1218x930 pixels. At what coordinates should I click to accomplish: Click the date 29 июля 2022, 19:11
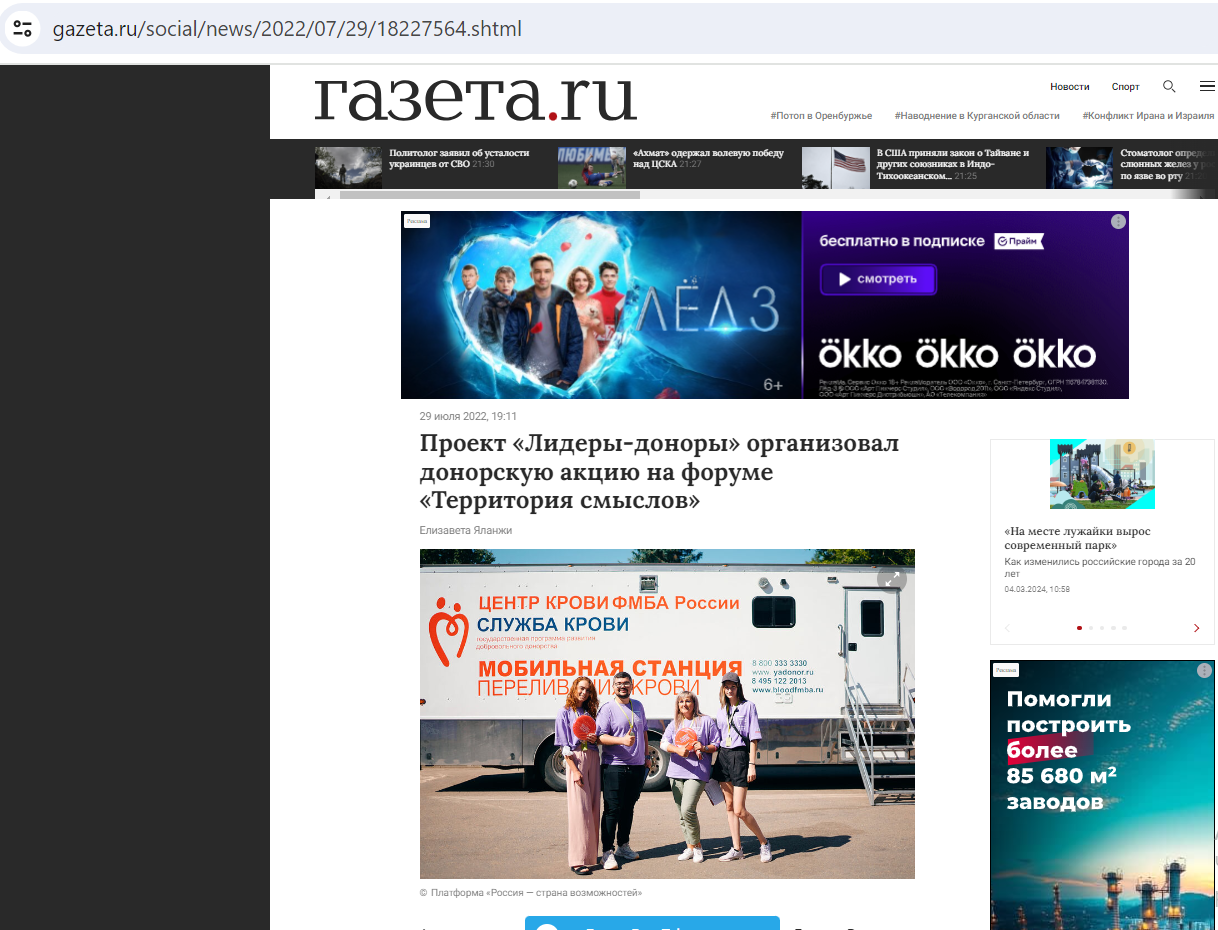468,416
